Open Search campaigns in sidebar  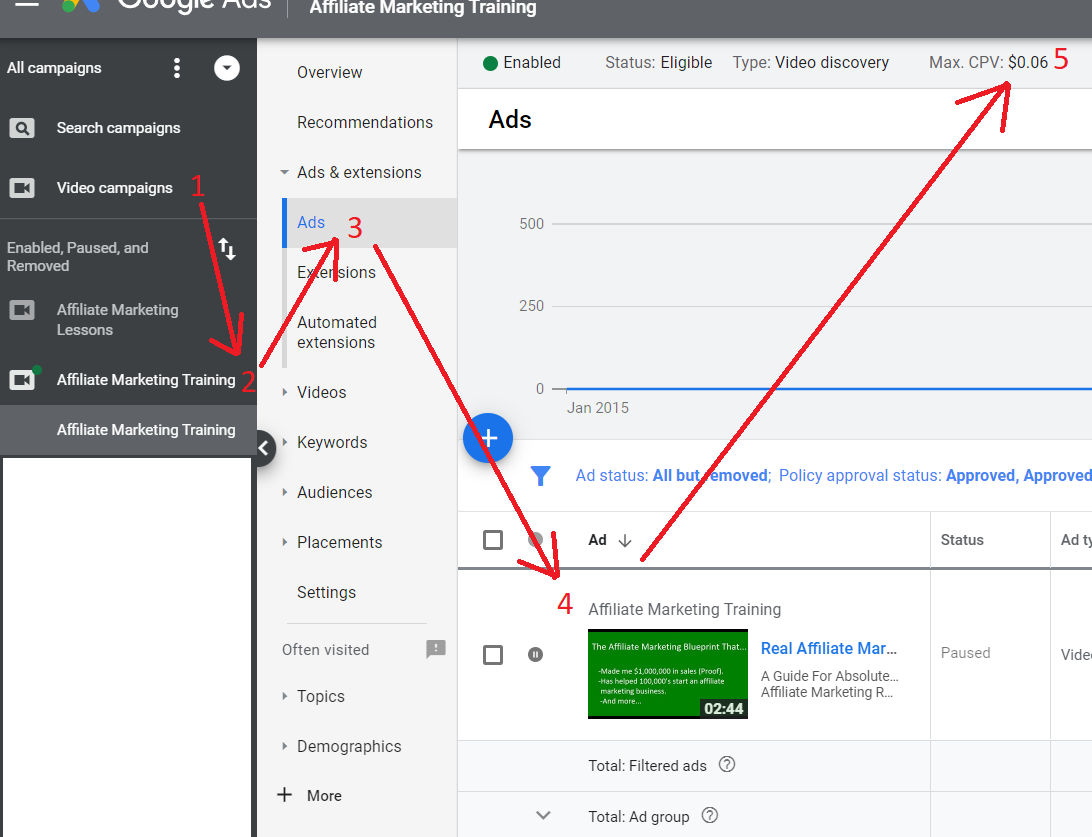click(x=118, y=128)
